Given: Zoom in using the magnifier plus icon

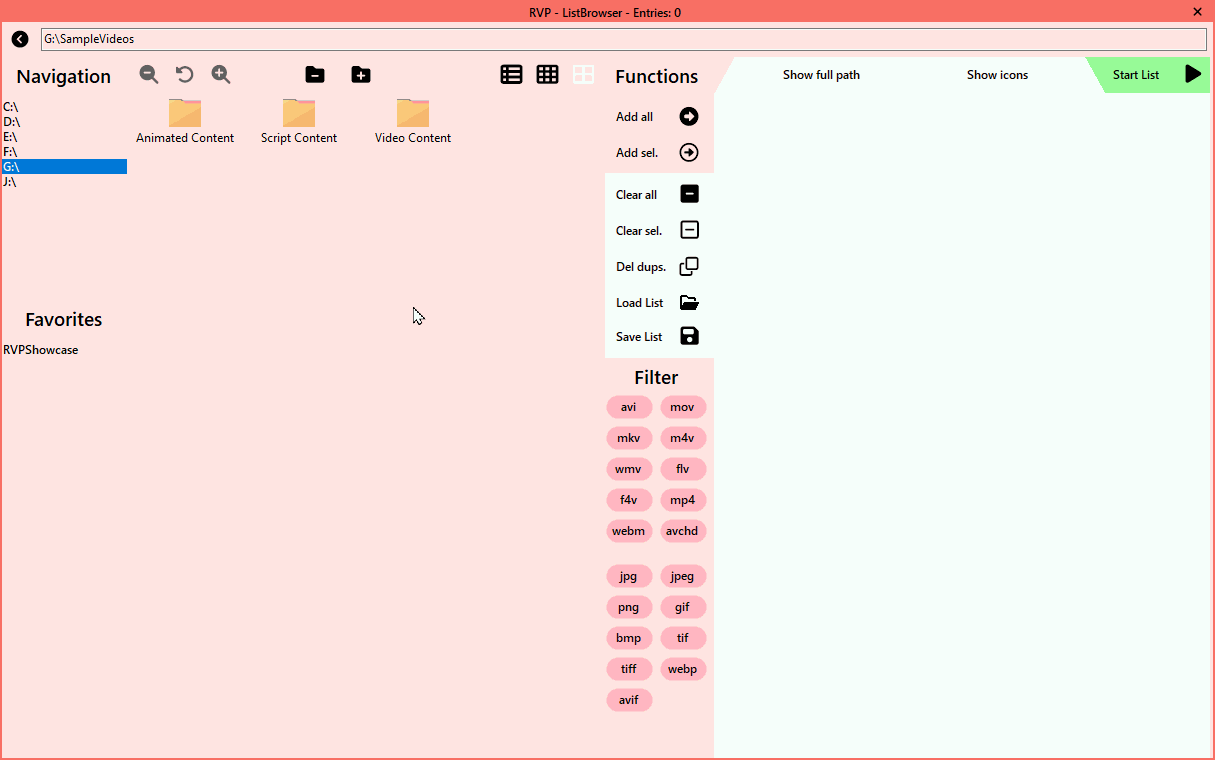Looking at the screenshot, I should point(221,74).
